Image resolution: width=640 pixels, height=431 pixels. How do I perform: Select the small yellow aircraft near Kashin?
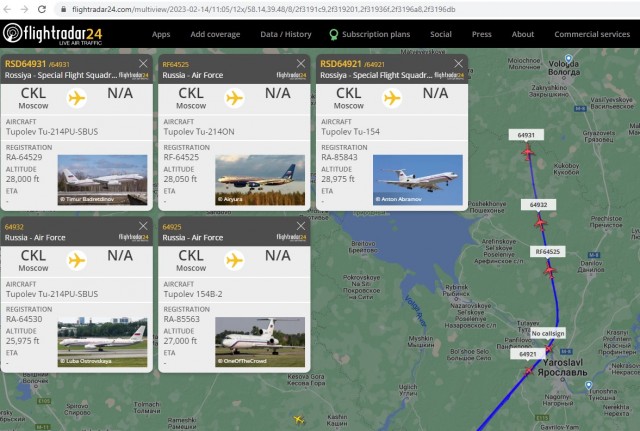(x=299, y=419)
